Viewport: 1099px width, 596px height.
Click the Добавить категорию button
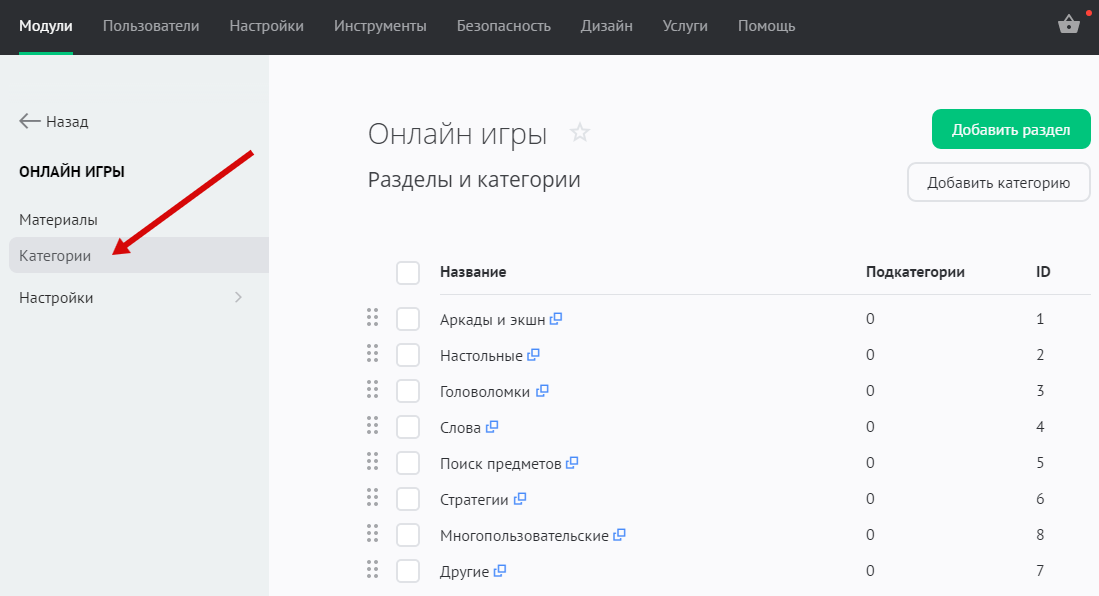point(998,183)
